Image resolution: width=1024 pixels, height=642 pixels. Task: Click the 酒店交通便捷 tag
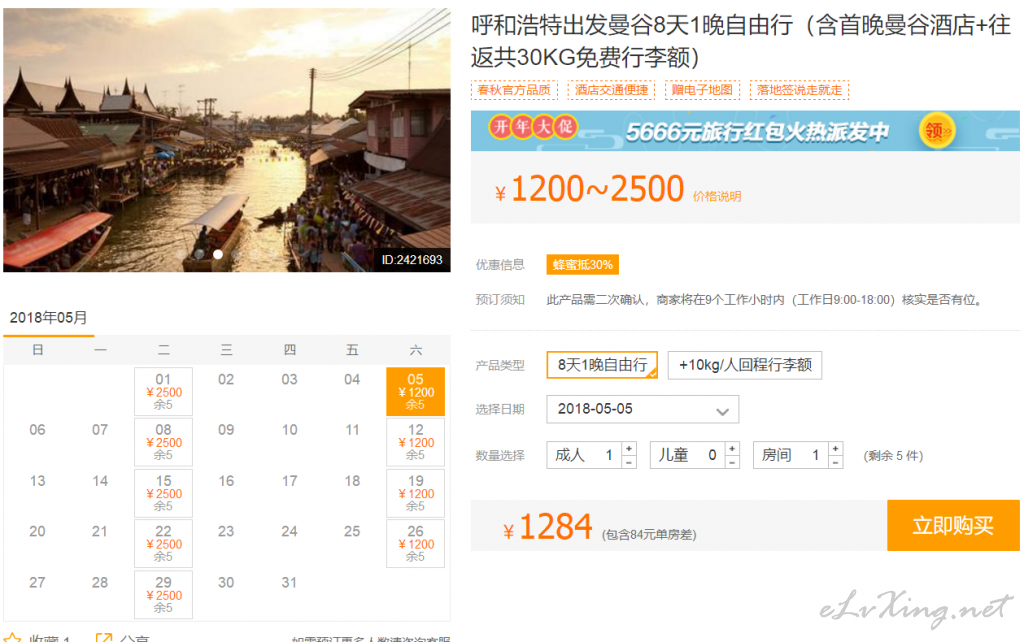pyautogui.click(x=611, y=90)
